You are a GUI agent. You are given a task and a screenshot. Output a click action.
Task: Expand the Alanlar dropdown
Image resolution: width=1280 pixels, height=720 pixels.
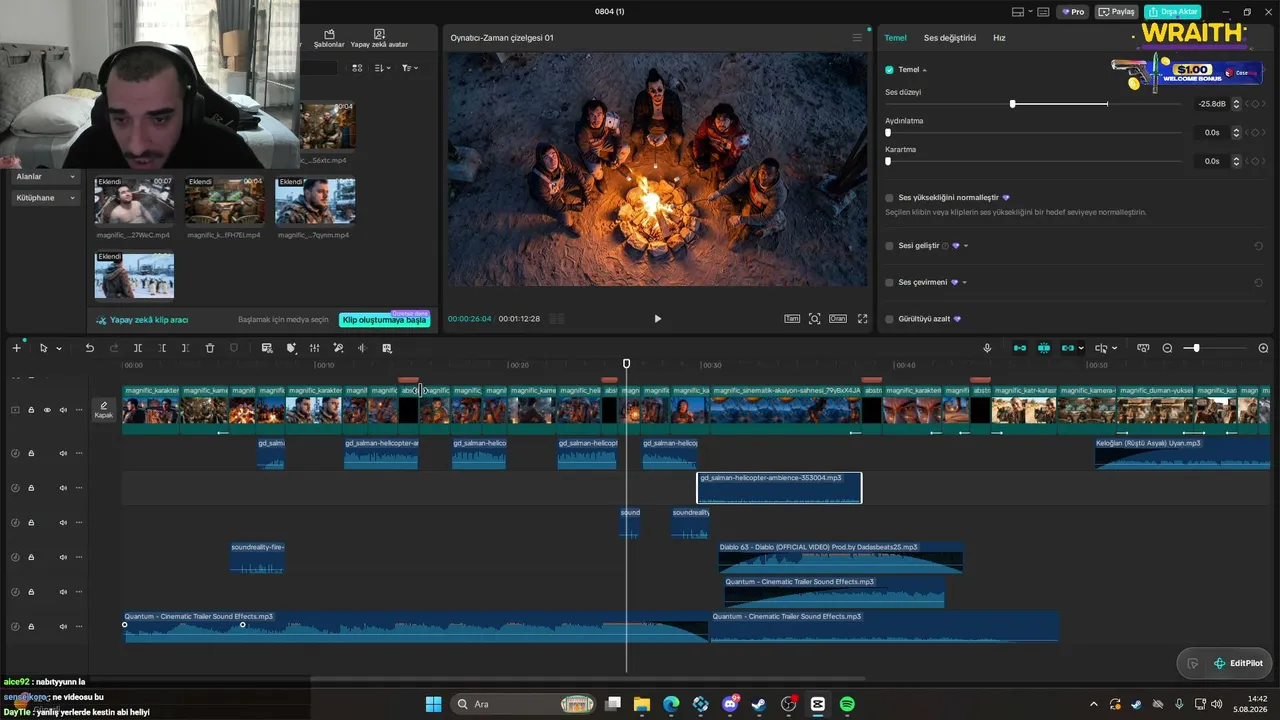(x=45, y=177)
